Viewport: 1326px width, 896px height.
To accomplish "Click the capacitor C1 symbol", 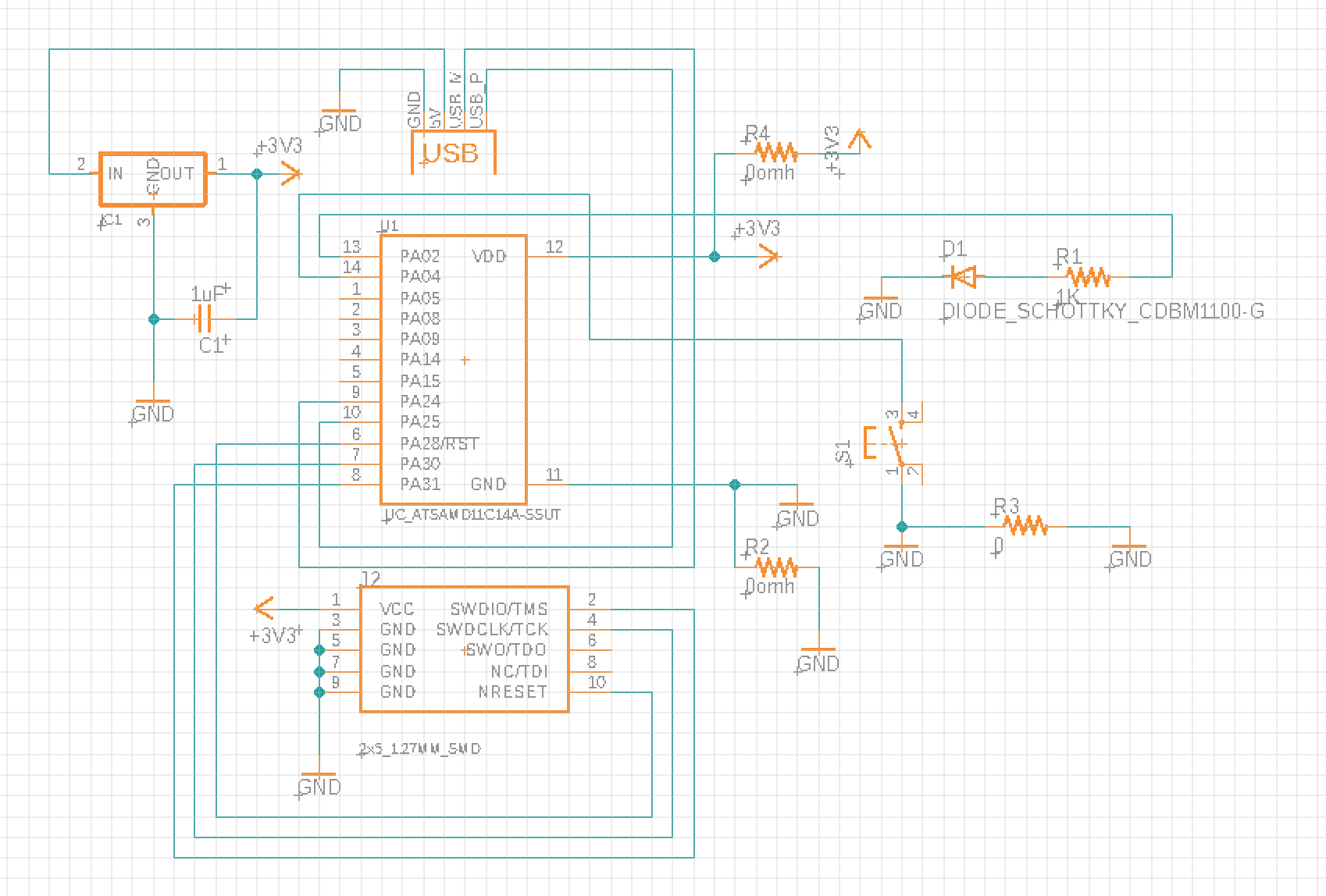I will point(204,318).
